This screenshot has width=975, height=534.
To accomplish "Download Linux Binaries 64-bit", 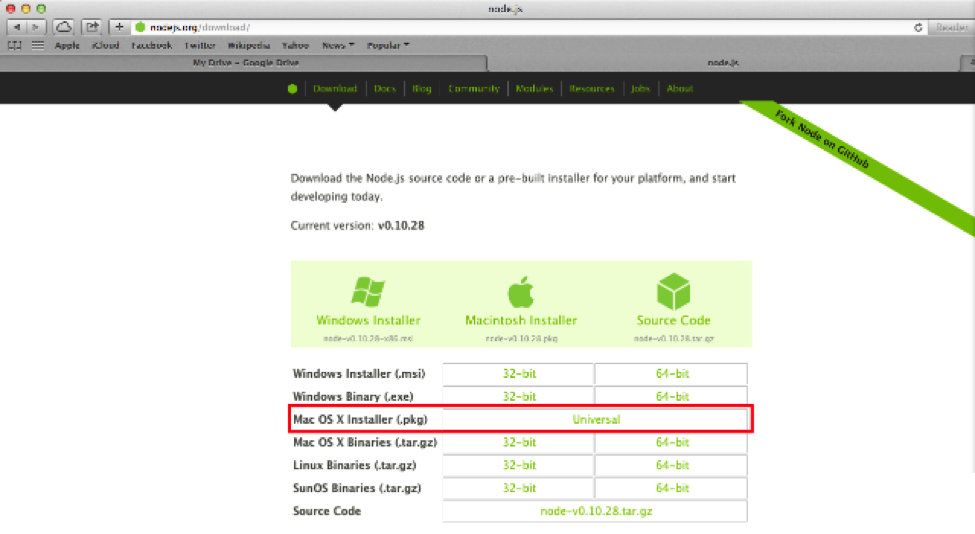I will coord(672,466).
